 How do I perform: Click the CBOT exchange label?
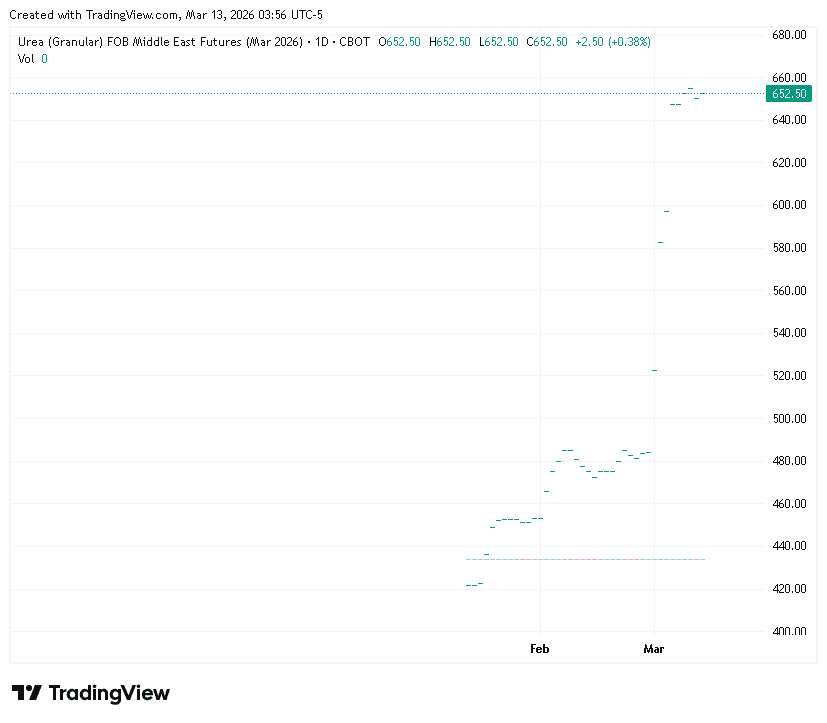354,42
